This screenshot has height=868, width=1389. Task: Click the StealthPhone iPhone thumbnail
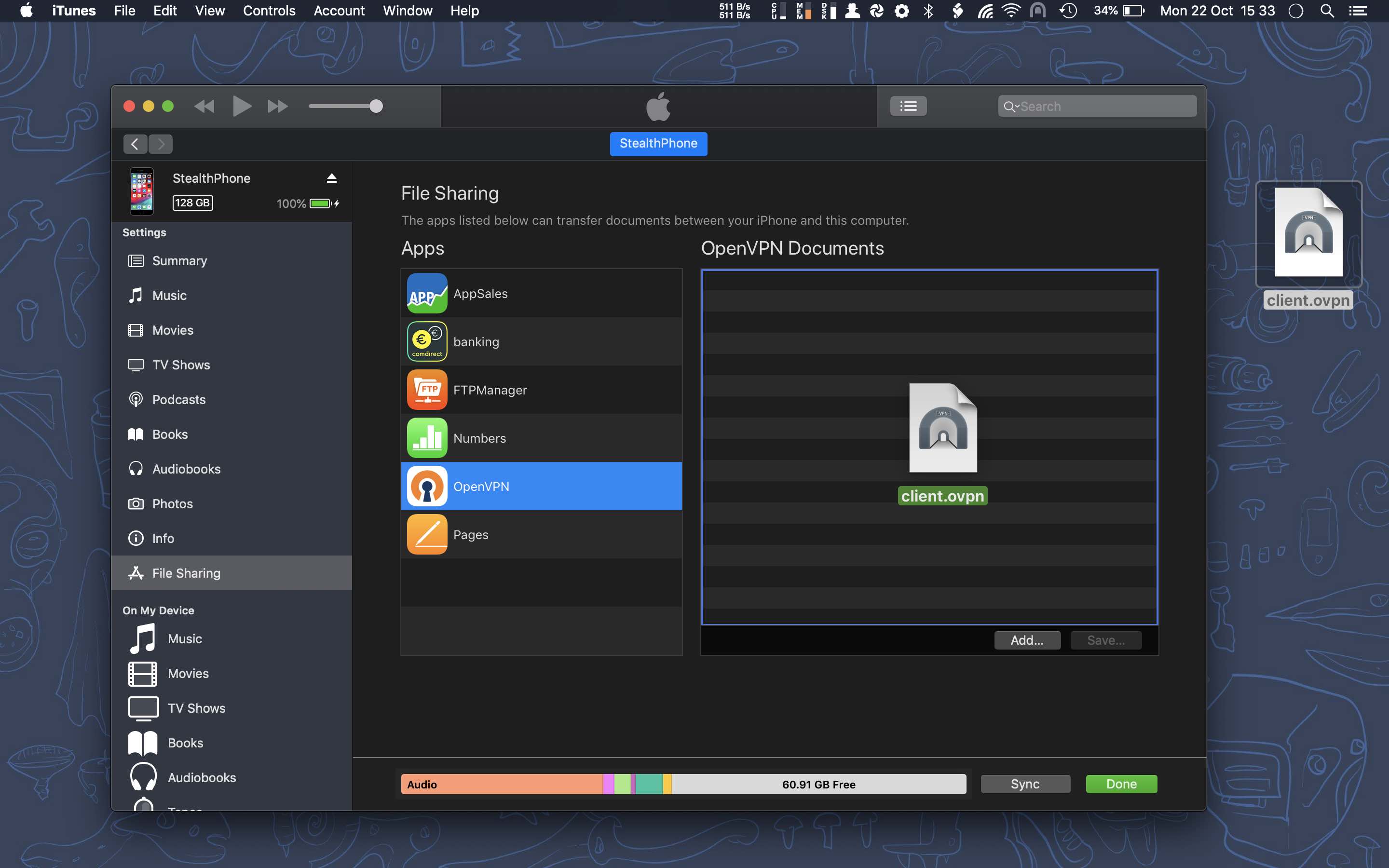142,191
